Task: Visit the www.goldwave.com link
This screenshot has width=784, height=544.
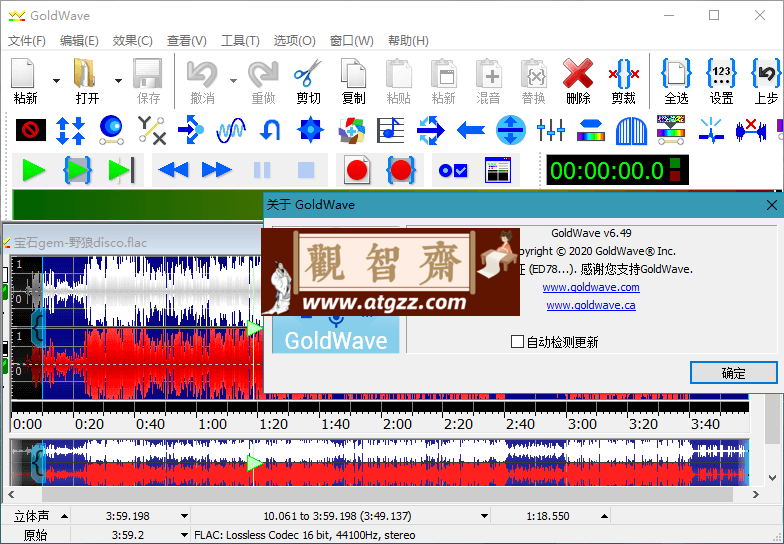Action: click(x=591, y=288)
